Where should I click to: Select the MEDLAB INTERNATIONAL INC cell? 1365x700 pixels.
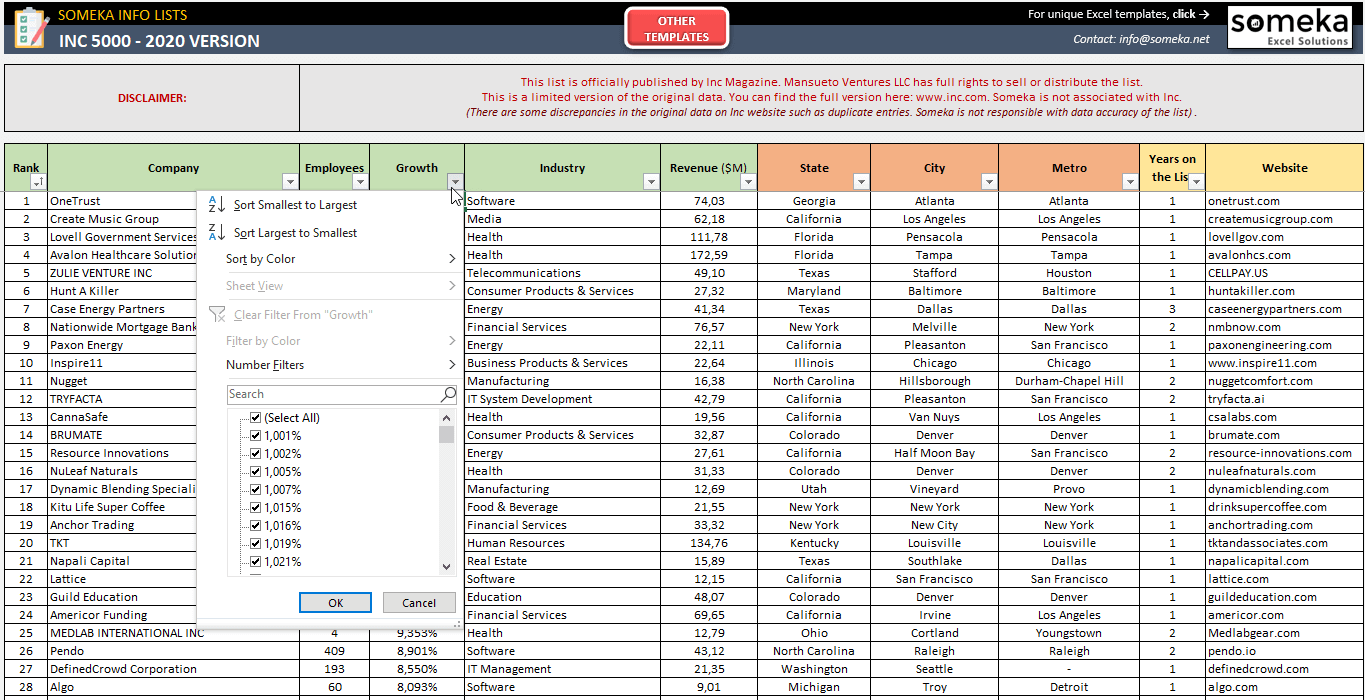pos(173,633)
